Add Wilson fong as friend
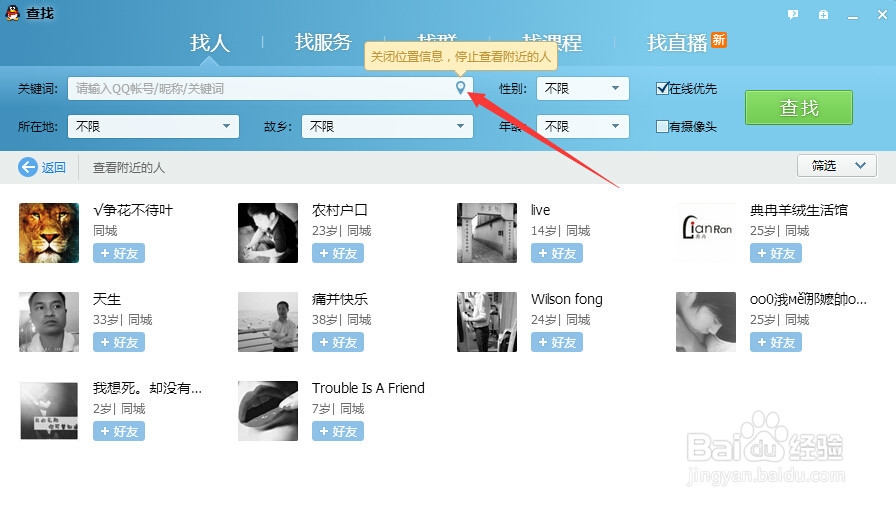The width and height of the screenshot is (896, 507). pyautogui.click(x=557, y=342)
